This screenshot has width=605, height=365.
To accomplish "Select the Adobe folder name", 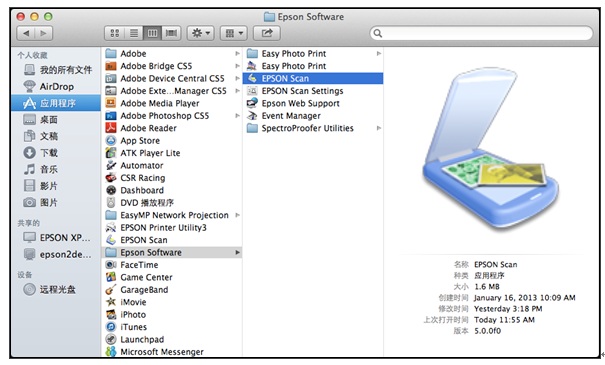I will coord(133,54).
